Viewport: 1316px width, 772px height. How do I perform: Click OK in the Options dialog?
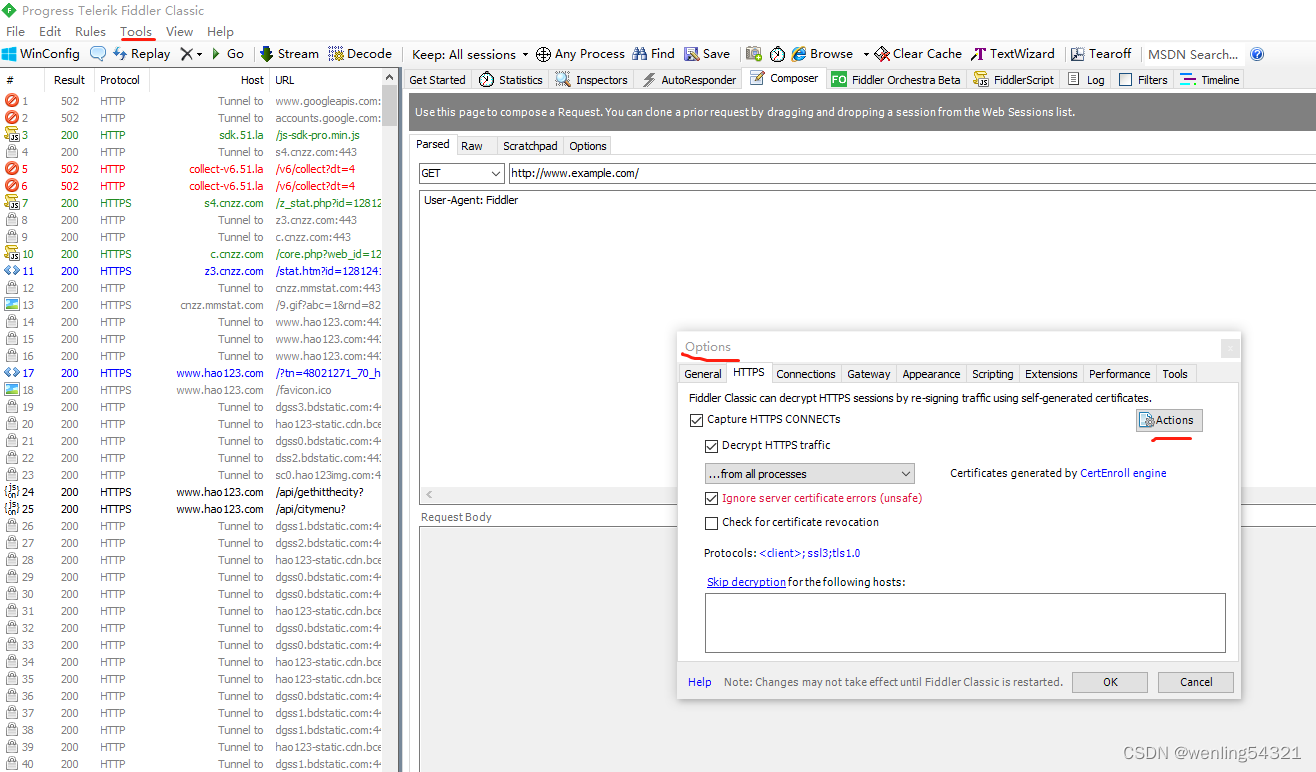(1110, 682)
